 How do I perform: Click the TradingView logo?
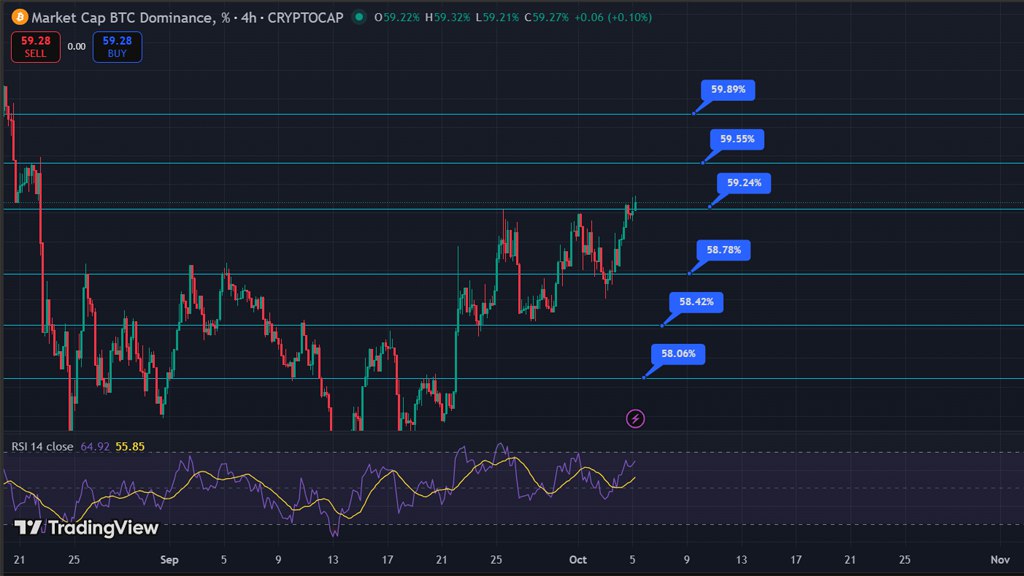pos(86,528)
